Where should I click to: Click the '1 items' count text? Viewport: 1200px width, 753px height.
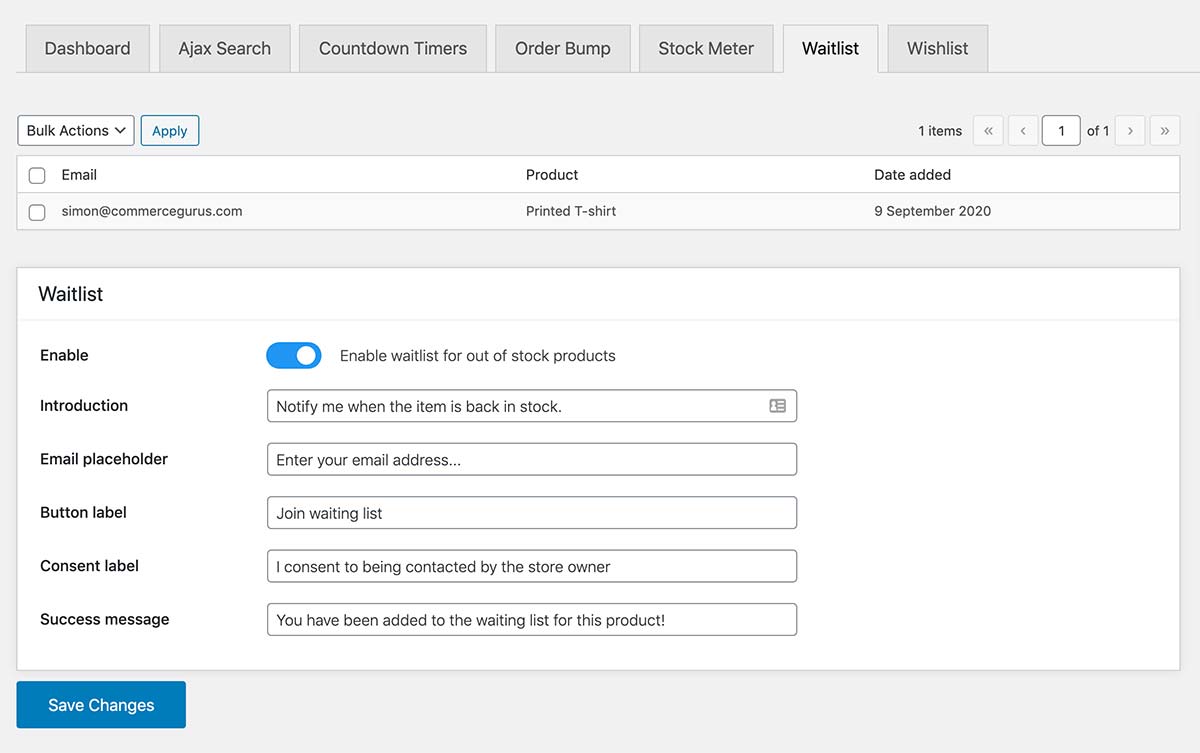coord(940,131)
